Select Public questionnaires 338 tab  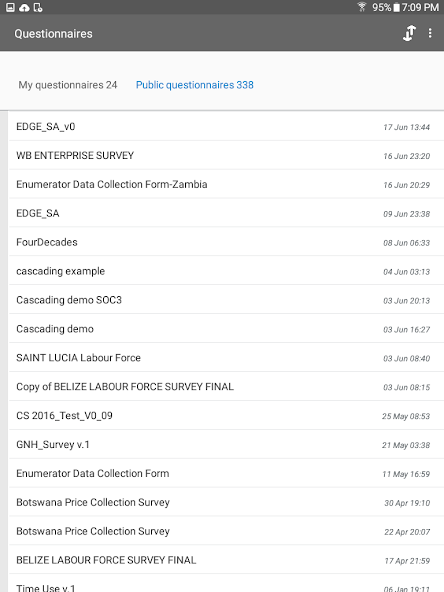pyautogui.click(x=195, y=85)
